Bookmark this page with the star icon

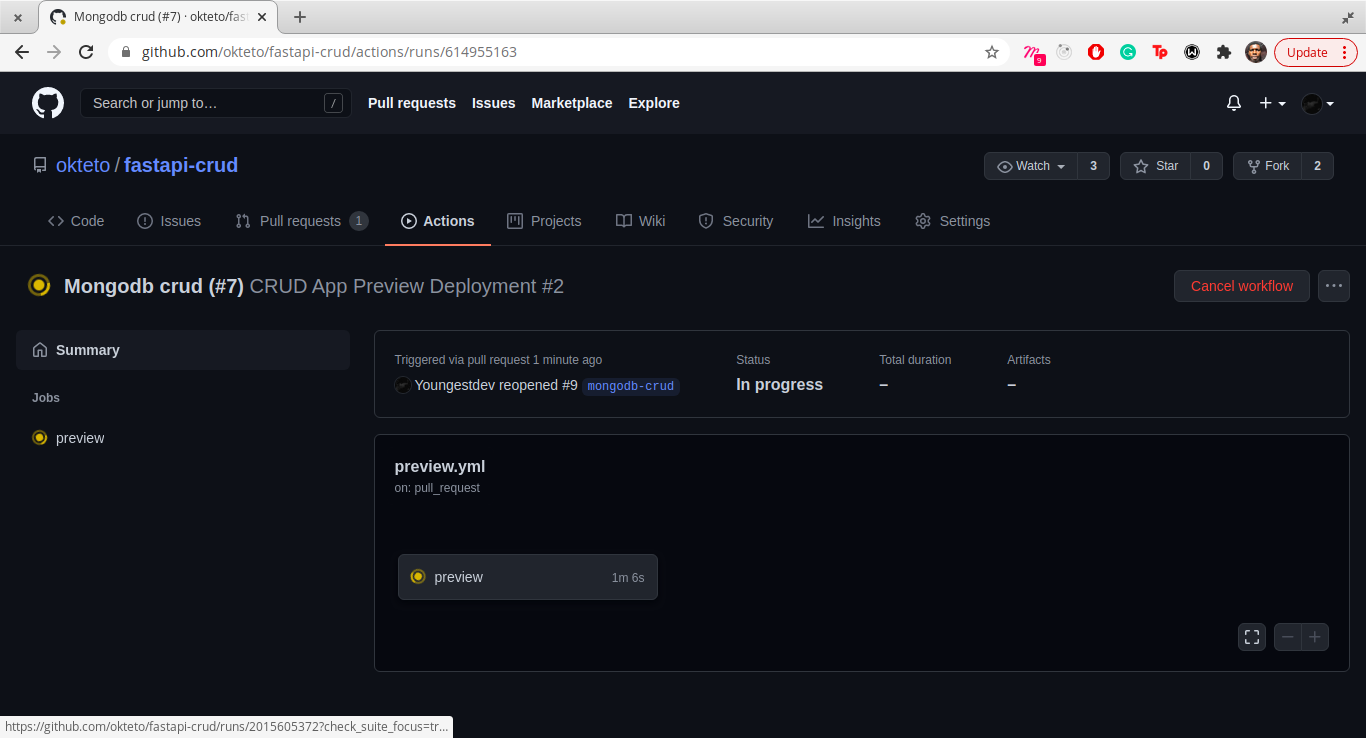[x=992, y=52]
